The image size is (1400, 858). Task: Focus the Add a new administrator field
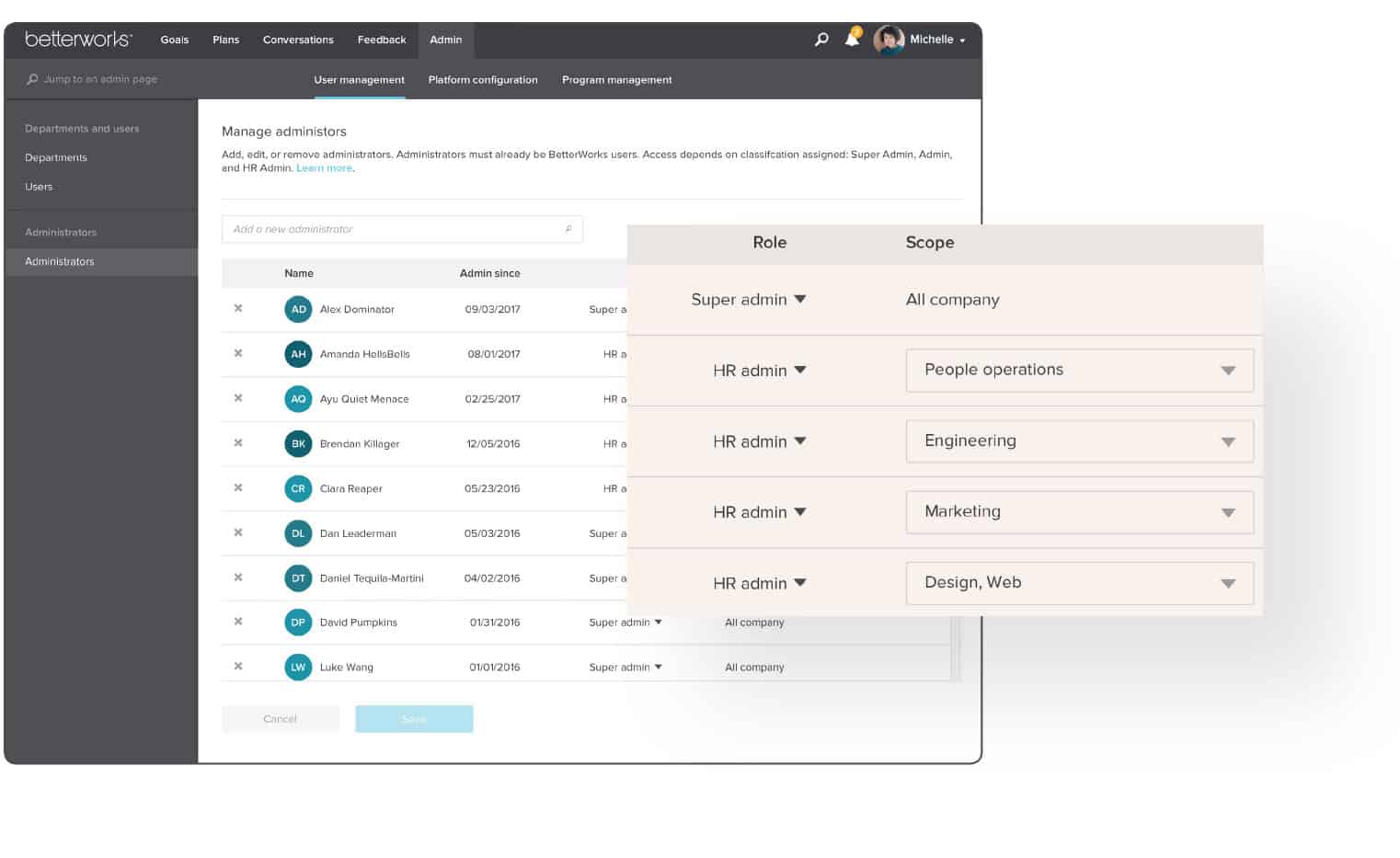tap(402, 229)
